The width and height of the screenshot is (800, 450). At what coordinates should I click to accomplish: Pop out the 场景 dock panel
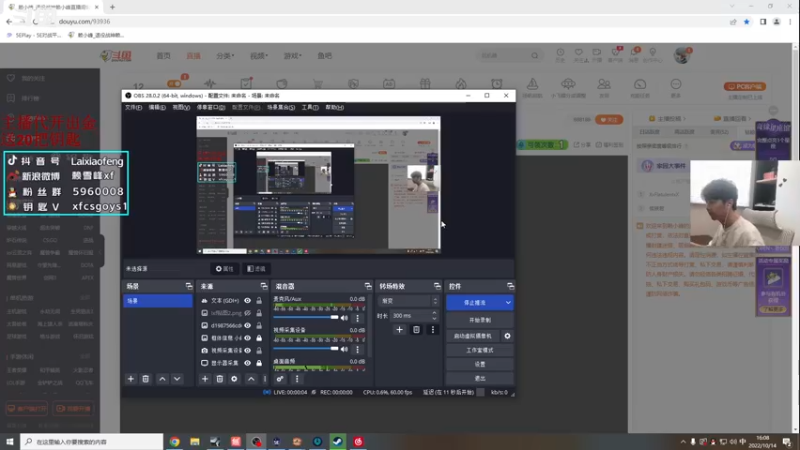[189, 286]
